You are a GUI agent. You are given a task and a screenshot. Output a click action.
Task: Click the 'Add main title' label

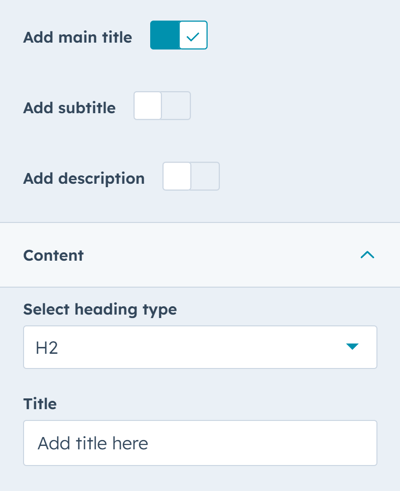click(78, 37)
